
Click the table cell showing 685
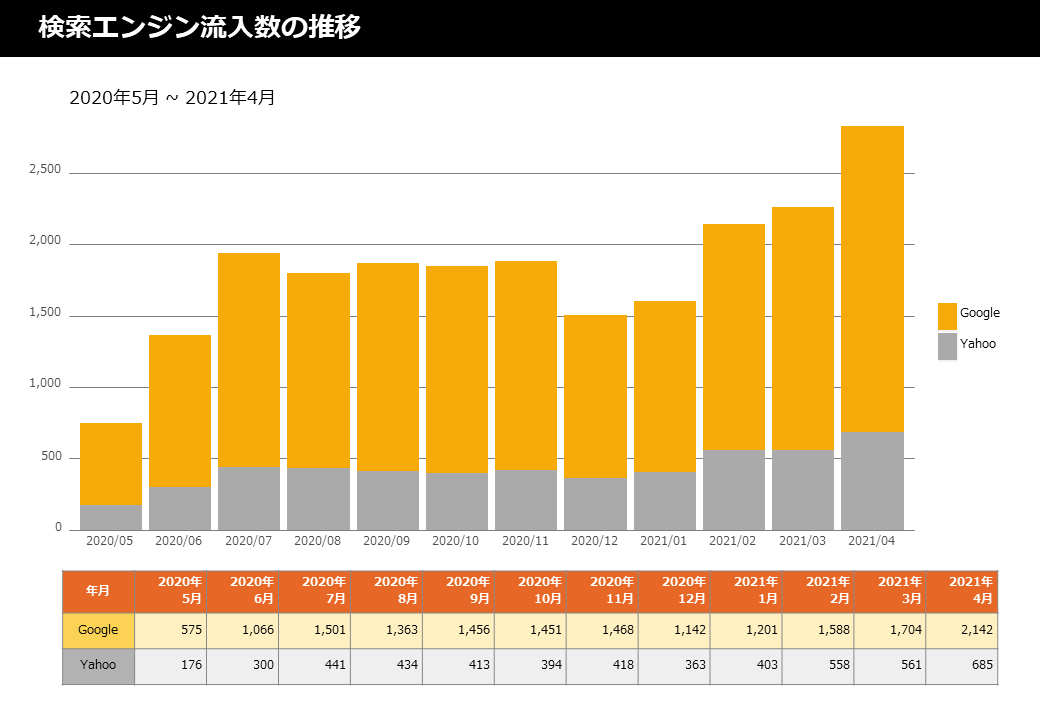pyautogui.click(x=961, y=665)
